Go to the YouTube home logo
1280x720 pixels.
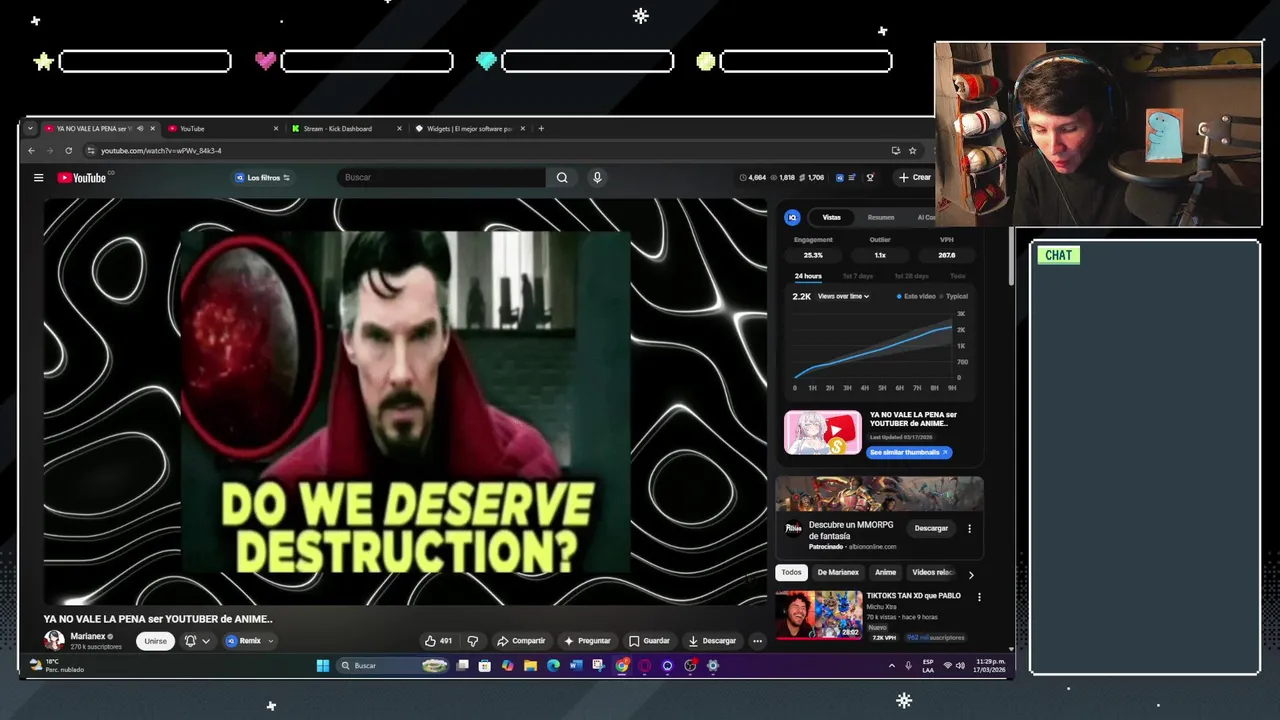pyautogui.click(x=82, y=178)
